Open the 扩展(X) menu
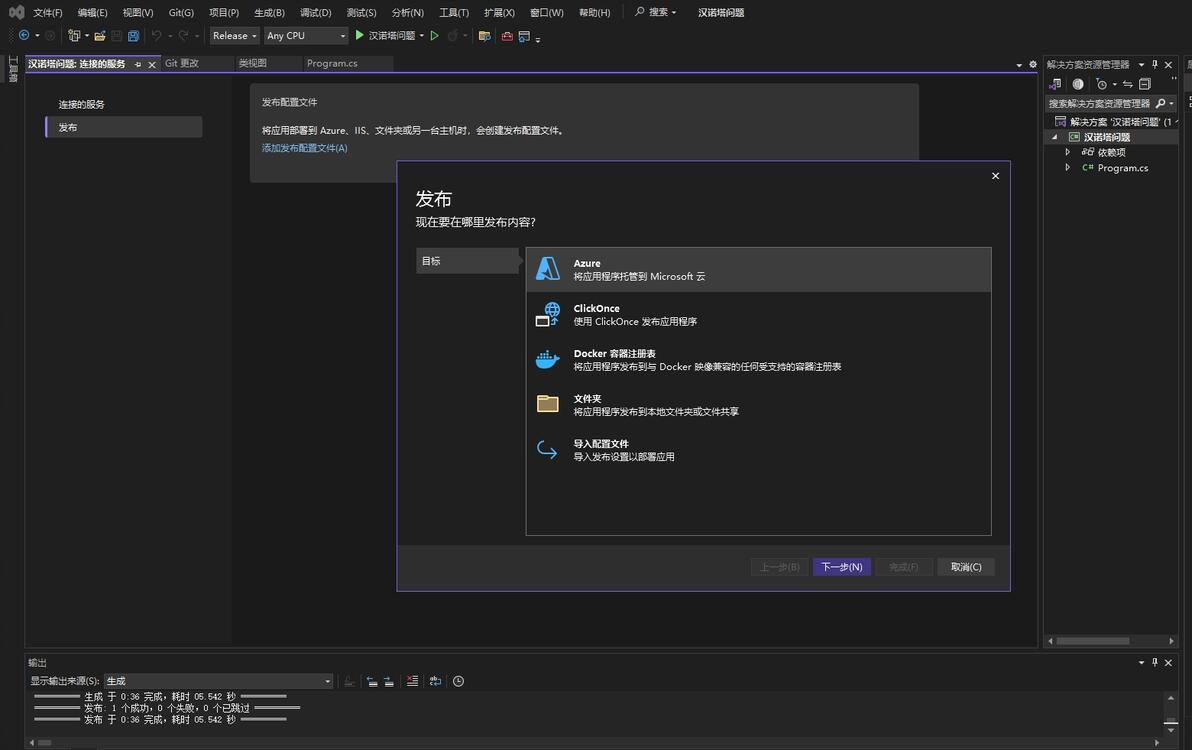This screenshot has height=750, width=1192. pyautogui.click(x=499, y=13)
